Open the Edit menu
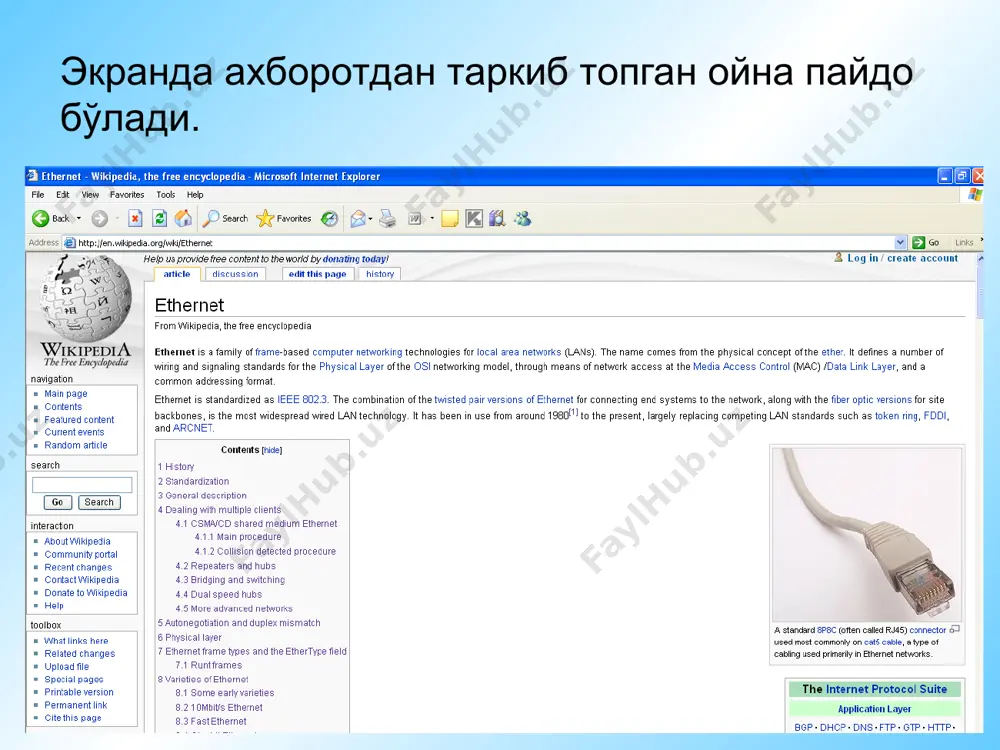 [x=62, y=195]
